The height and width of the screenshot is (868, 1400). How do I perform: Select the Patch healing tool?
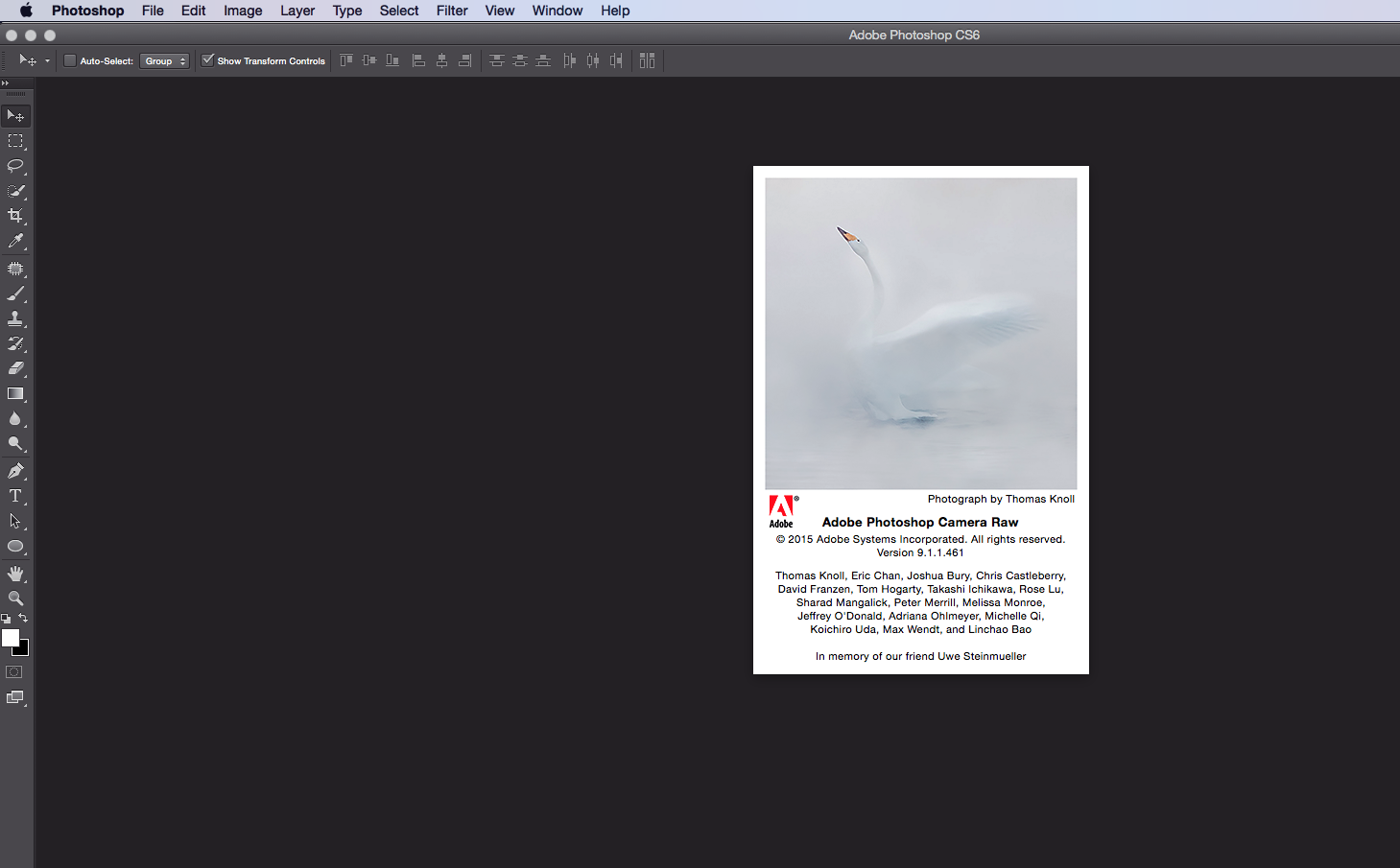(15, 270)
